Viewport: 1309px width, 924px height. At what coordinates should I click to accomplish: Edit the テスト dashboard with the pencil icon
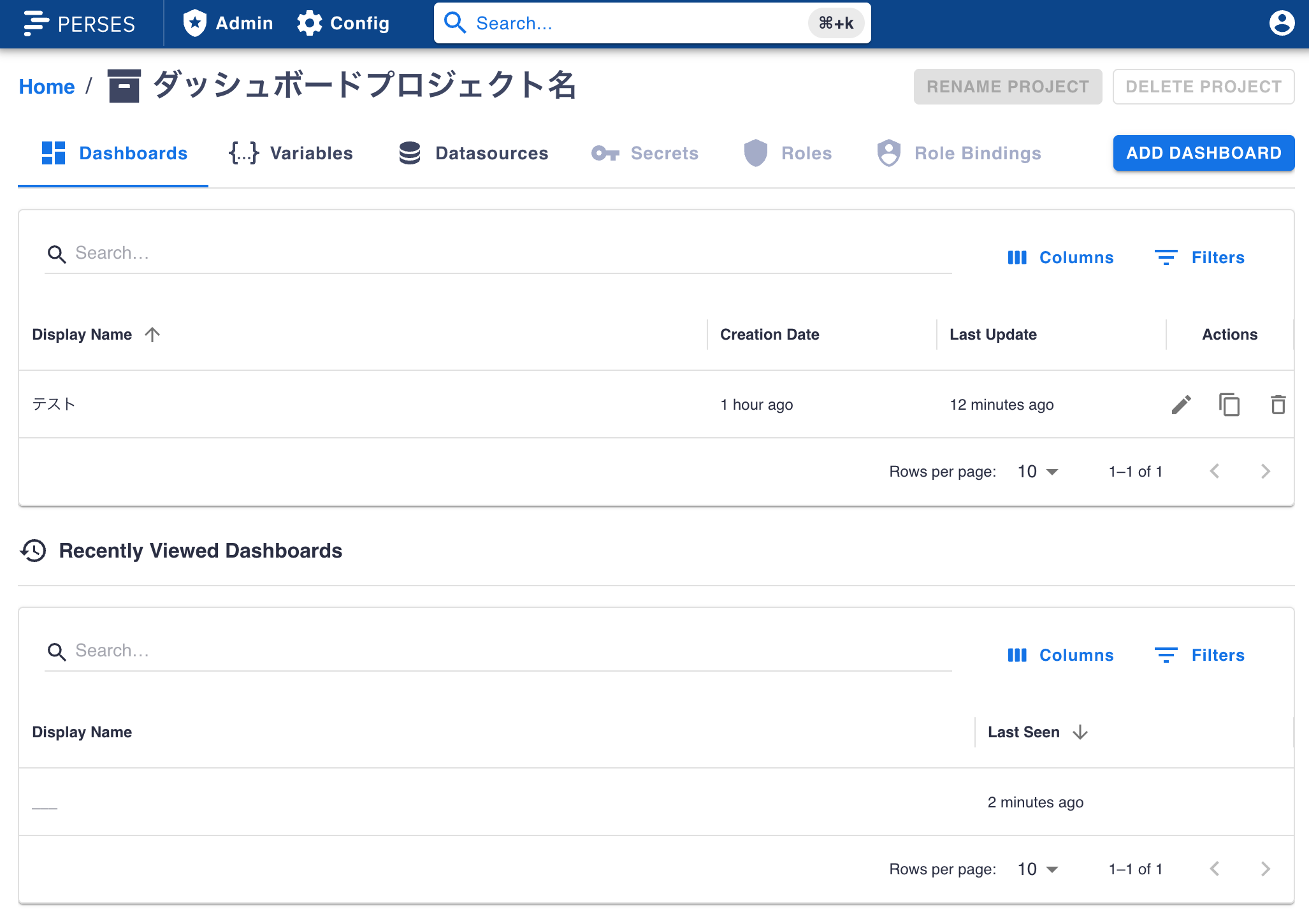[1181, 404]
